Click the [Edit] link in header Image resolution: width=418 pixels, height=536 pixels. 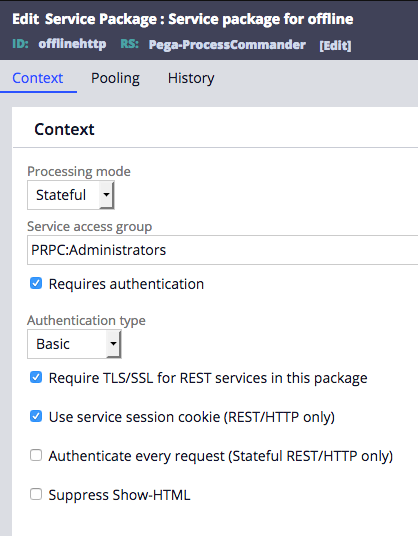pos(335,45)
